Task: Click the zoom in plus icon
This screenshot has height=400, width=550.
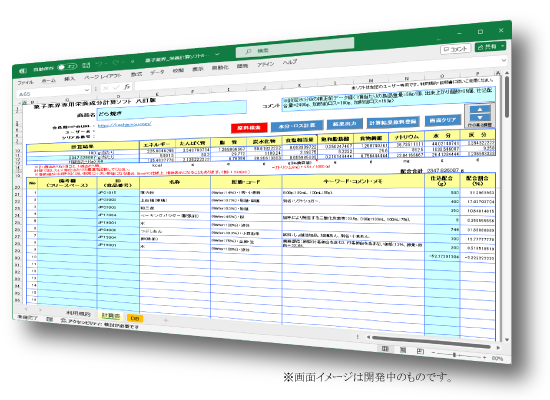Action: [x=484, y=358]
